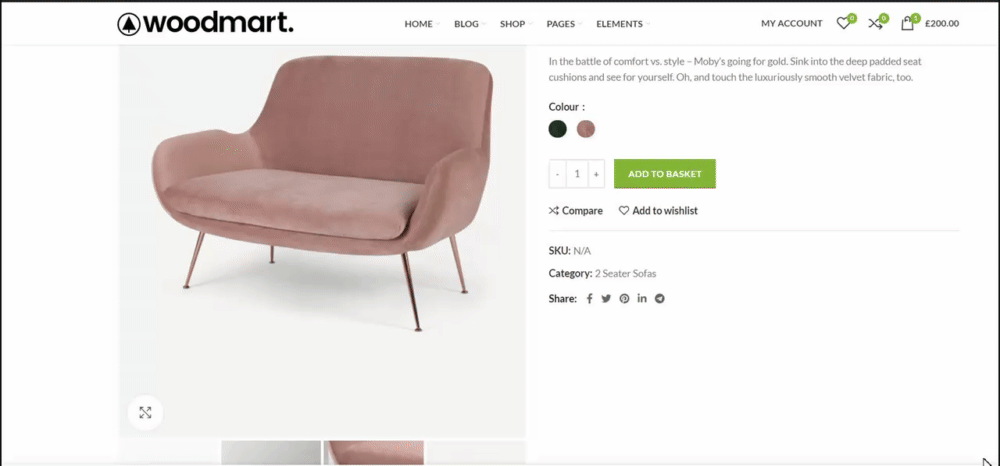Open the Blog menu item
Image resolution: width=1000 pixels, height=466 pixels.
[x=469, y=24]
